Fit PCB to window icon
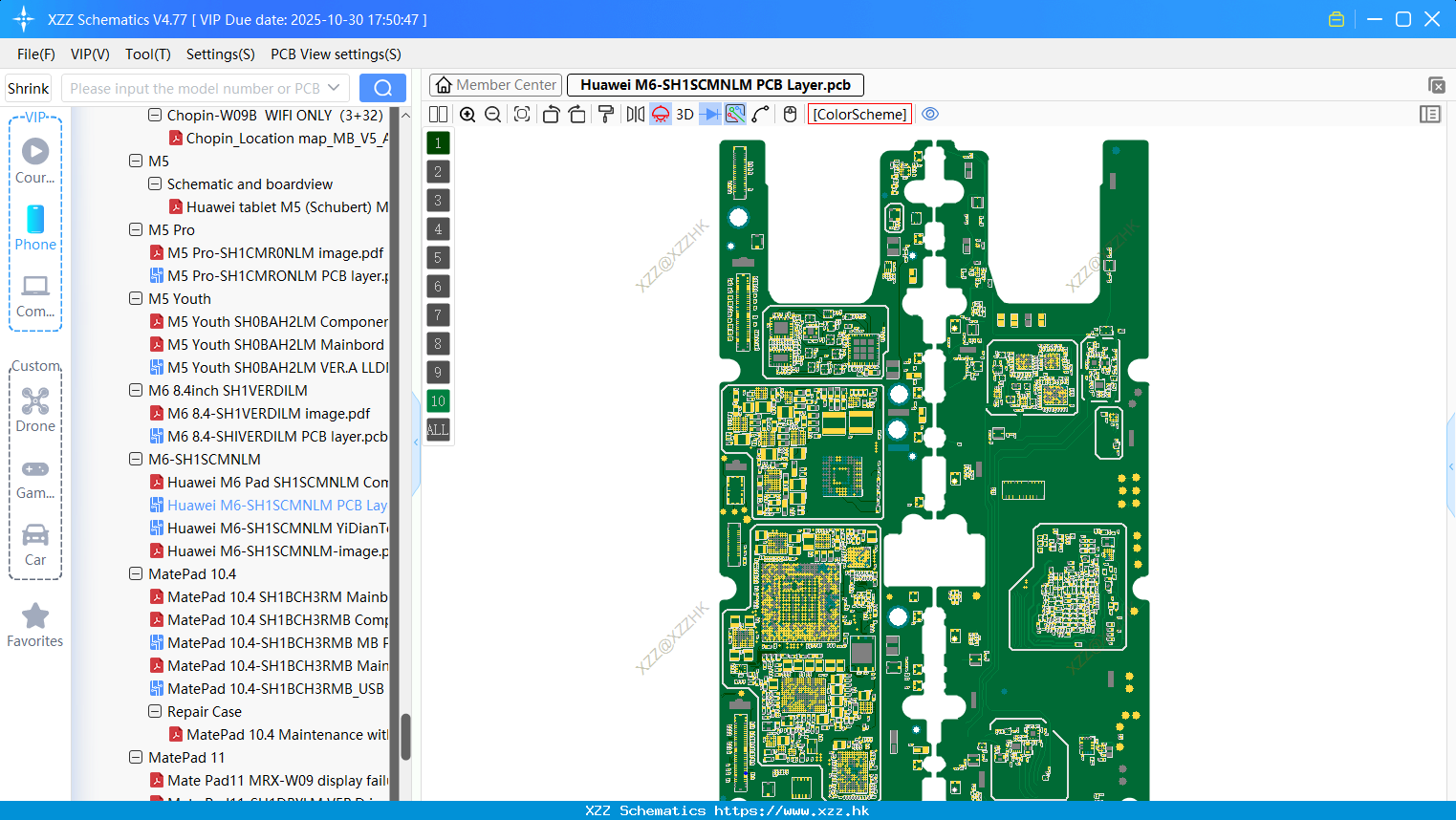 (522, 115)
